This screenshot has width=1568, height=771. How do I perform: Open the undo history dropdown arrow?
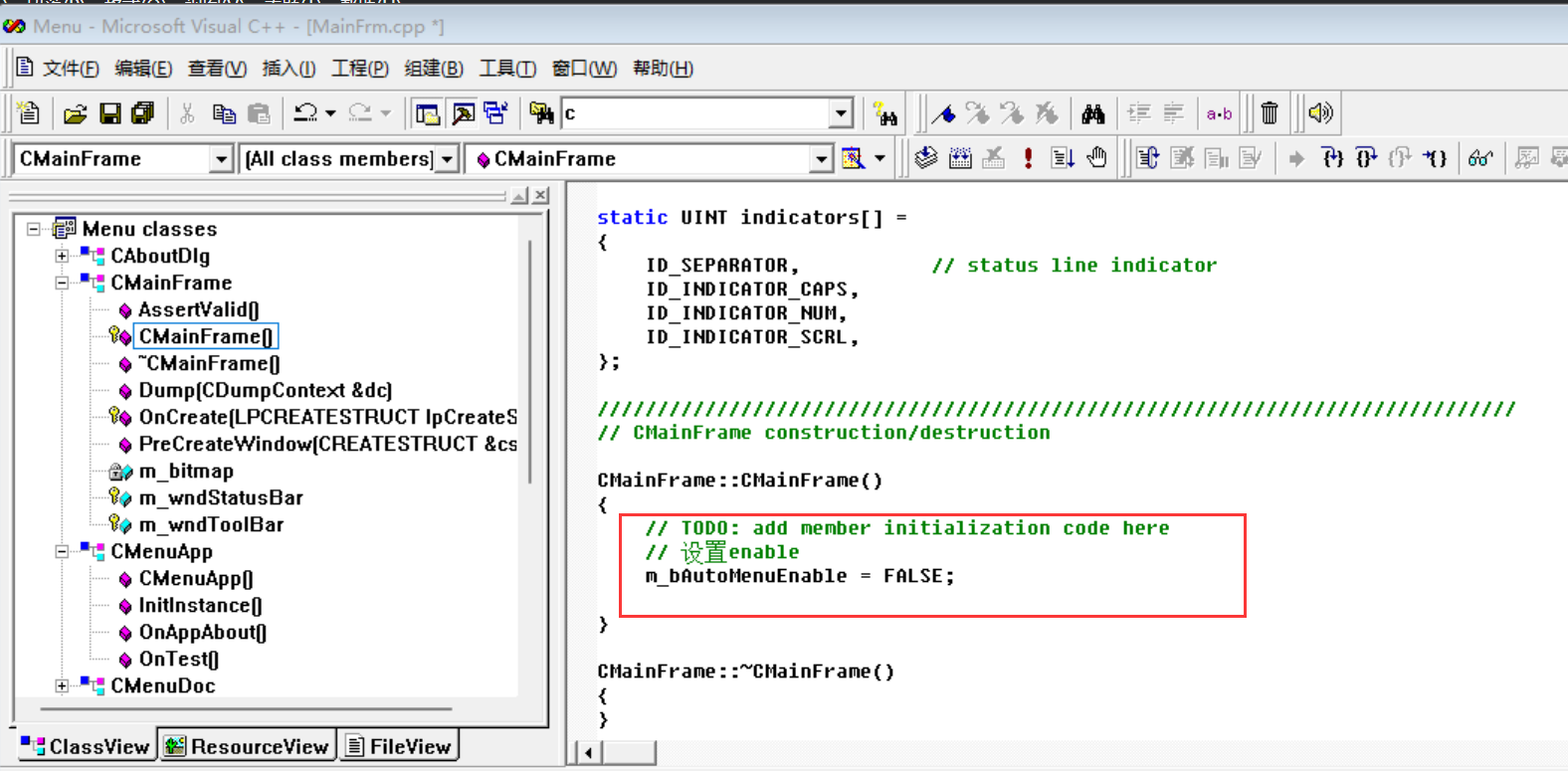coord(330,113)
